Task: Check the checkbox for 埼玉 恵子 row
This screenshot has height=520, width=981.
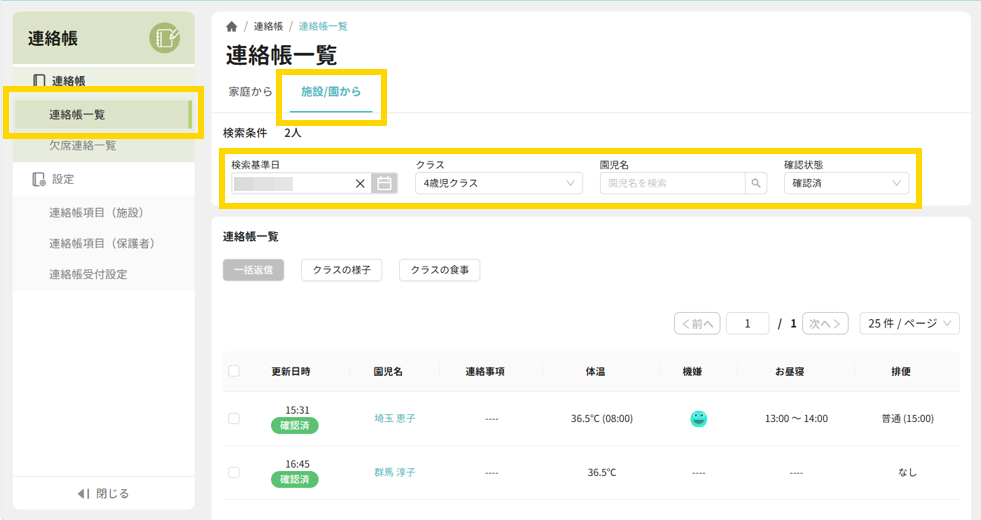Action: point(234,419)
